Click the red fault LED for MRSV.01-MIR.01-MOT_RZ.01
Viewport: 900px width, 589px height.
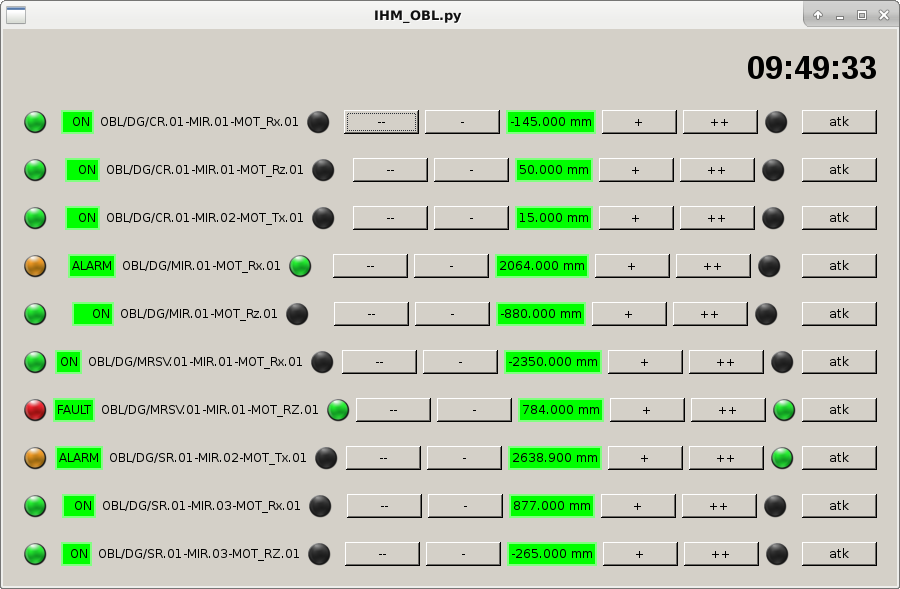(x=35, y=410)
